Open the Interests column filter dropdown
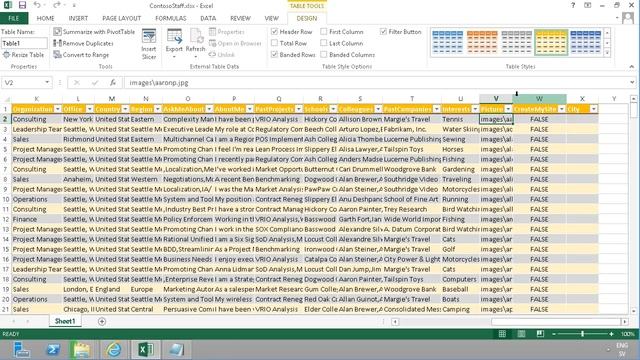This screenshot has height=360, width=640. click(x=475, y=109)
